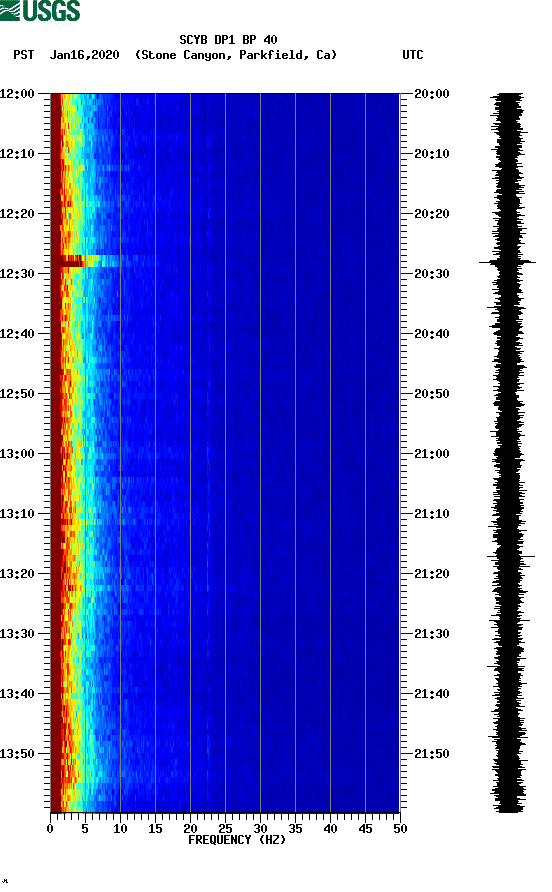Click the 0 Hz frequency axis label
Viewport: 552px width, 892px height.
point(50,828)
